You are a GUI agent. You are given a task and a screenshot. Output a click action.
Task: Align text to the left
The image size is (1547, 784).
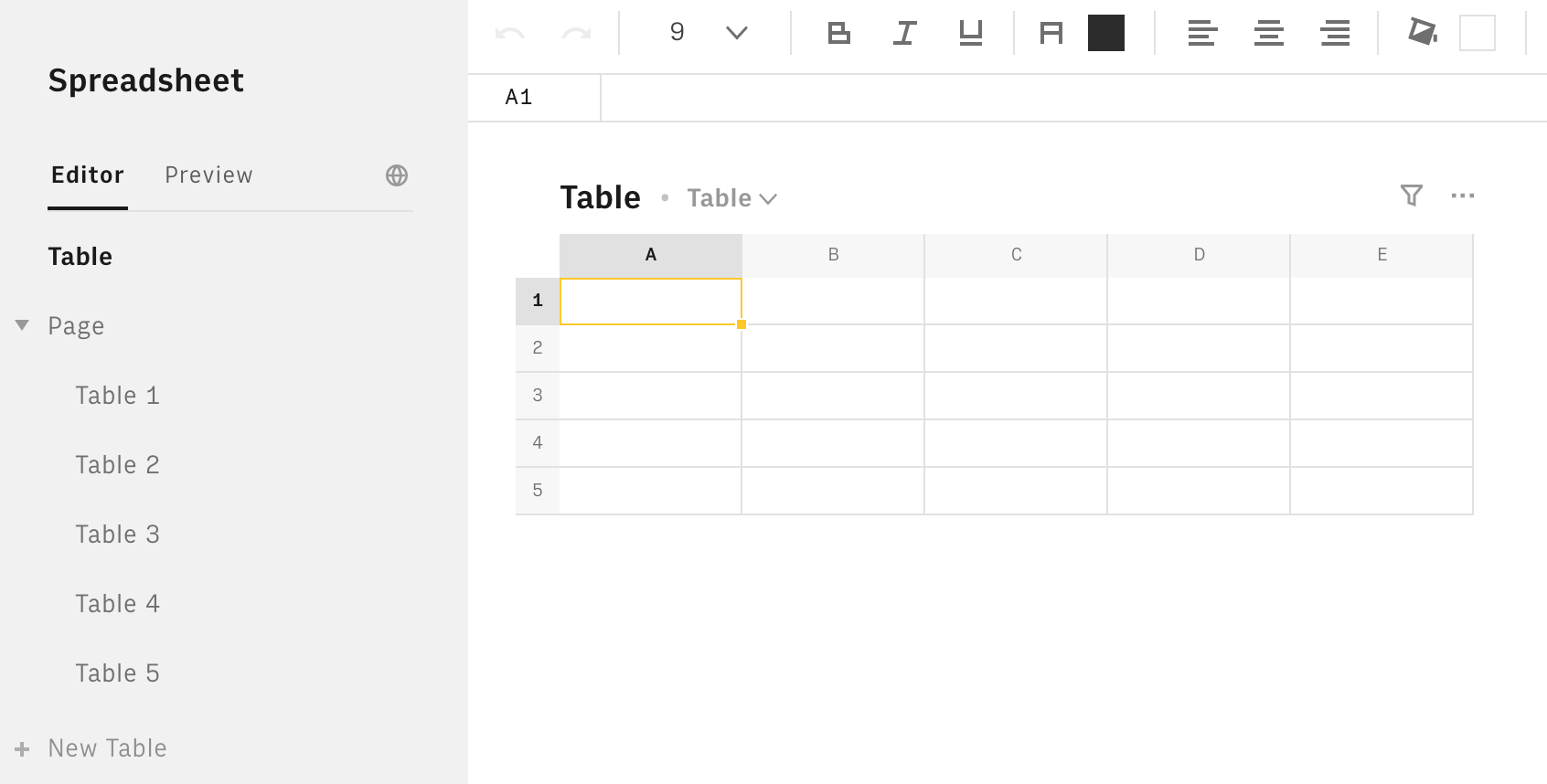(x=1202, y=34)
